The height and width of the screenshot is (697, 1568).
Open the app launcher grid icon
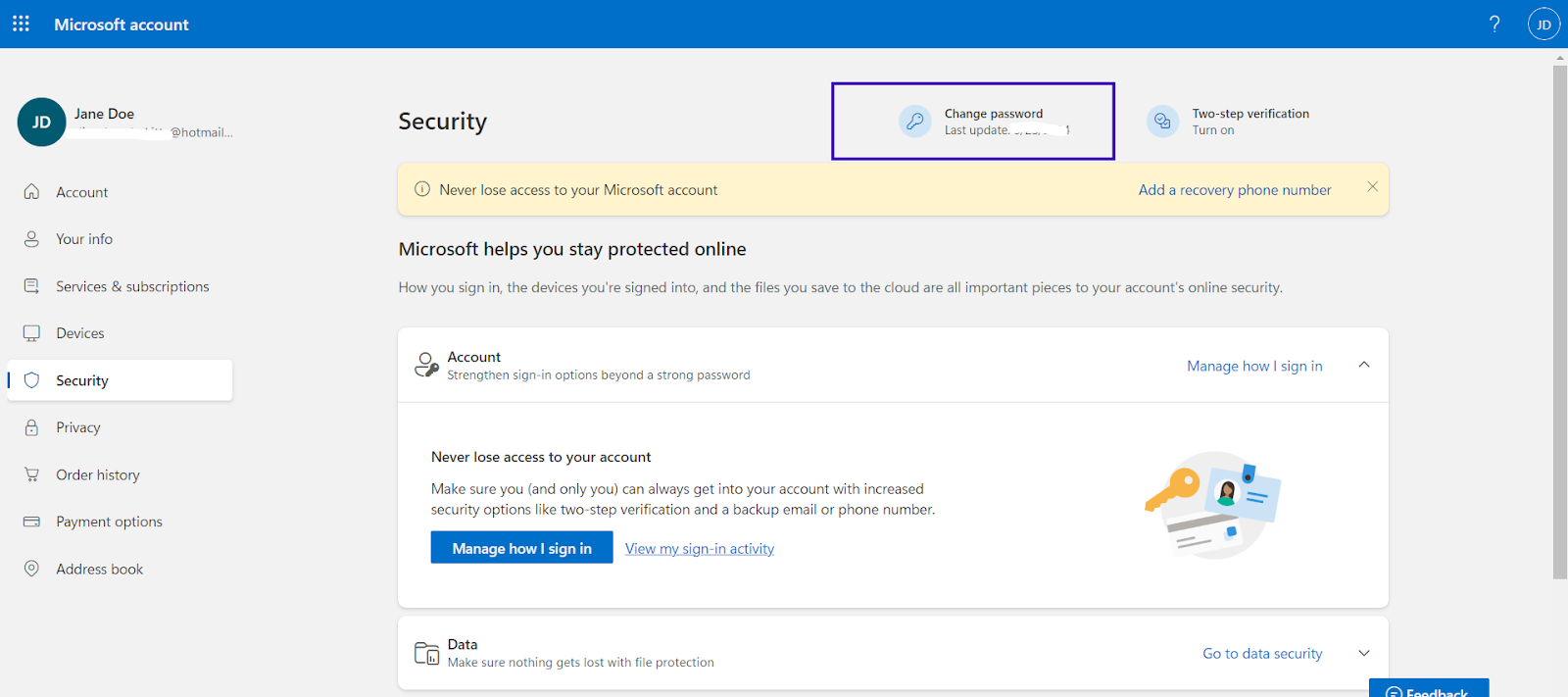tap(21, 24)
